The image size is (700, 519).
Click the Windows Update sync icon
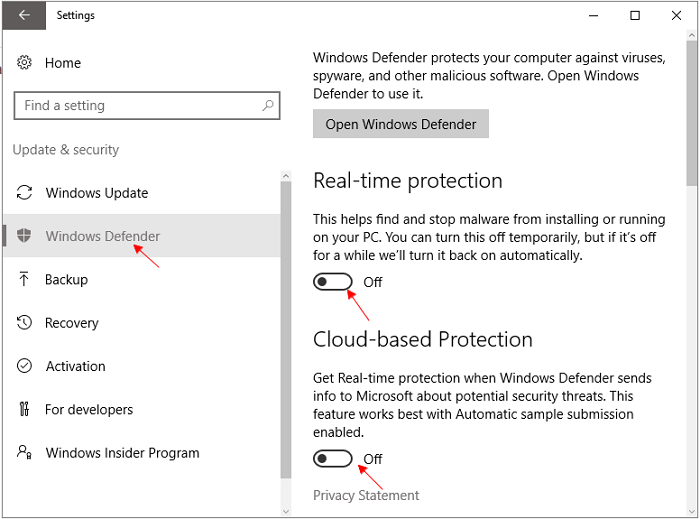25,193
